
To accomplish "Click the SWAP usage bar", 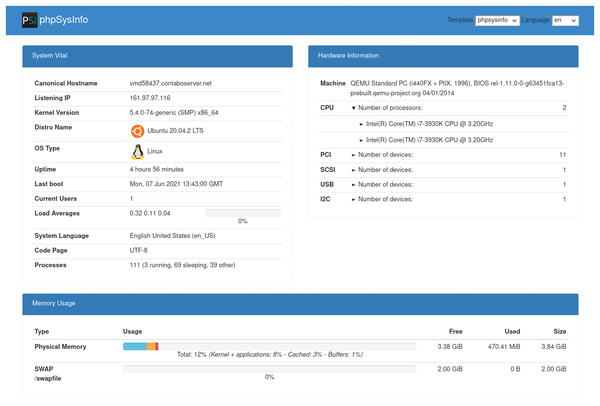I will 269,369.
